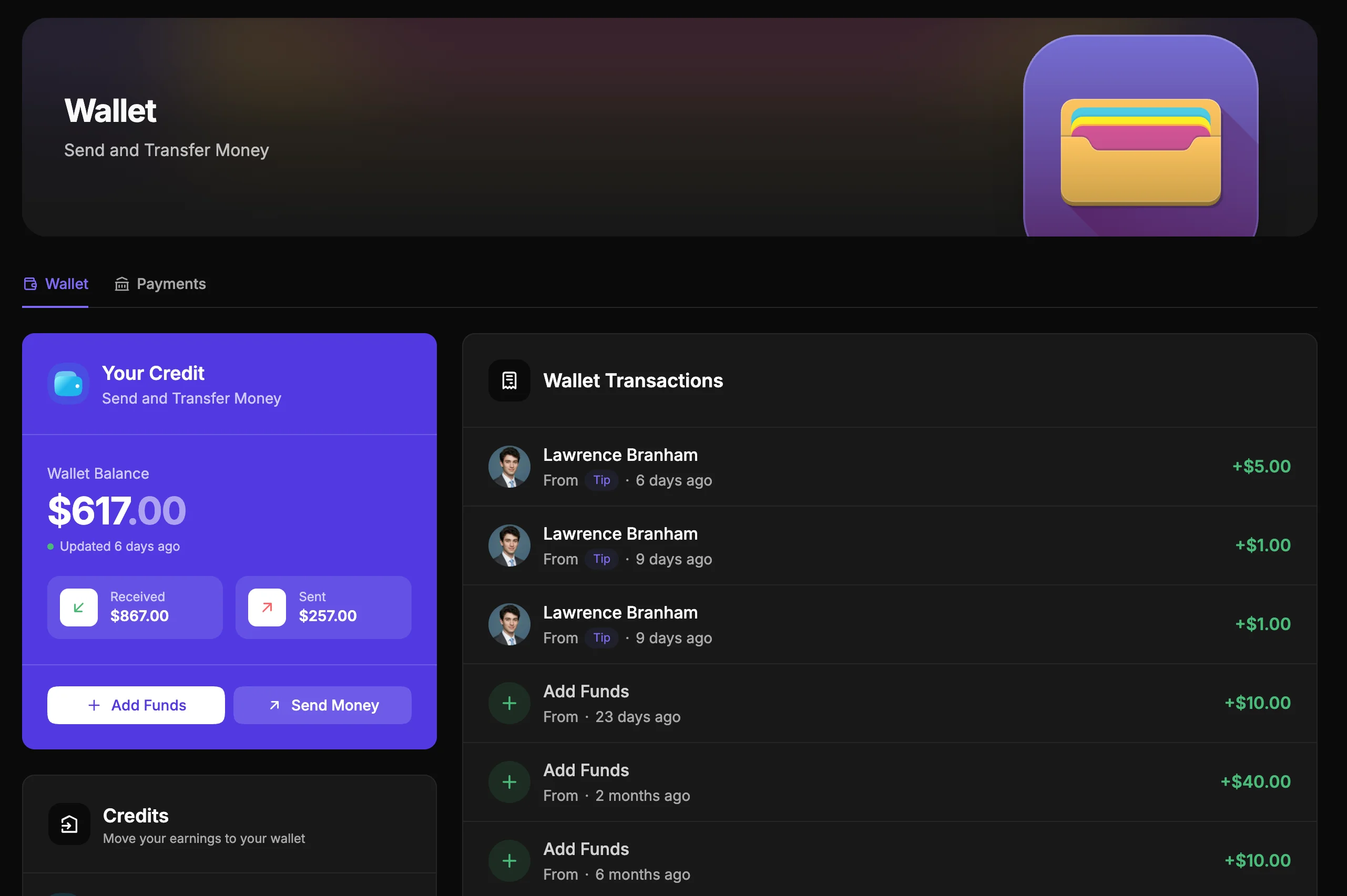Click the plus icon of the 6 months ago Add Funds
The height and width of the screenshot is (896, 1347).
(509, 861)
